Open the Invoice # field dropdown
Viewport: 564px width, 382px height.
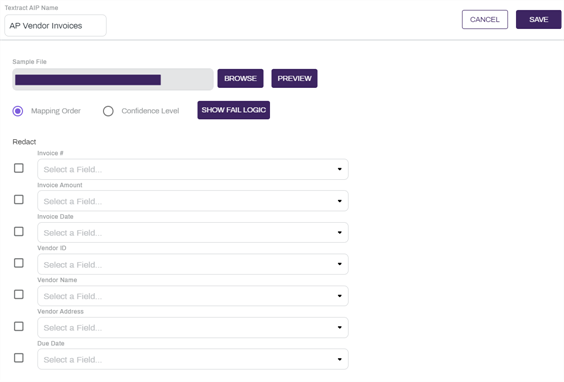(193, 169)
